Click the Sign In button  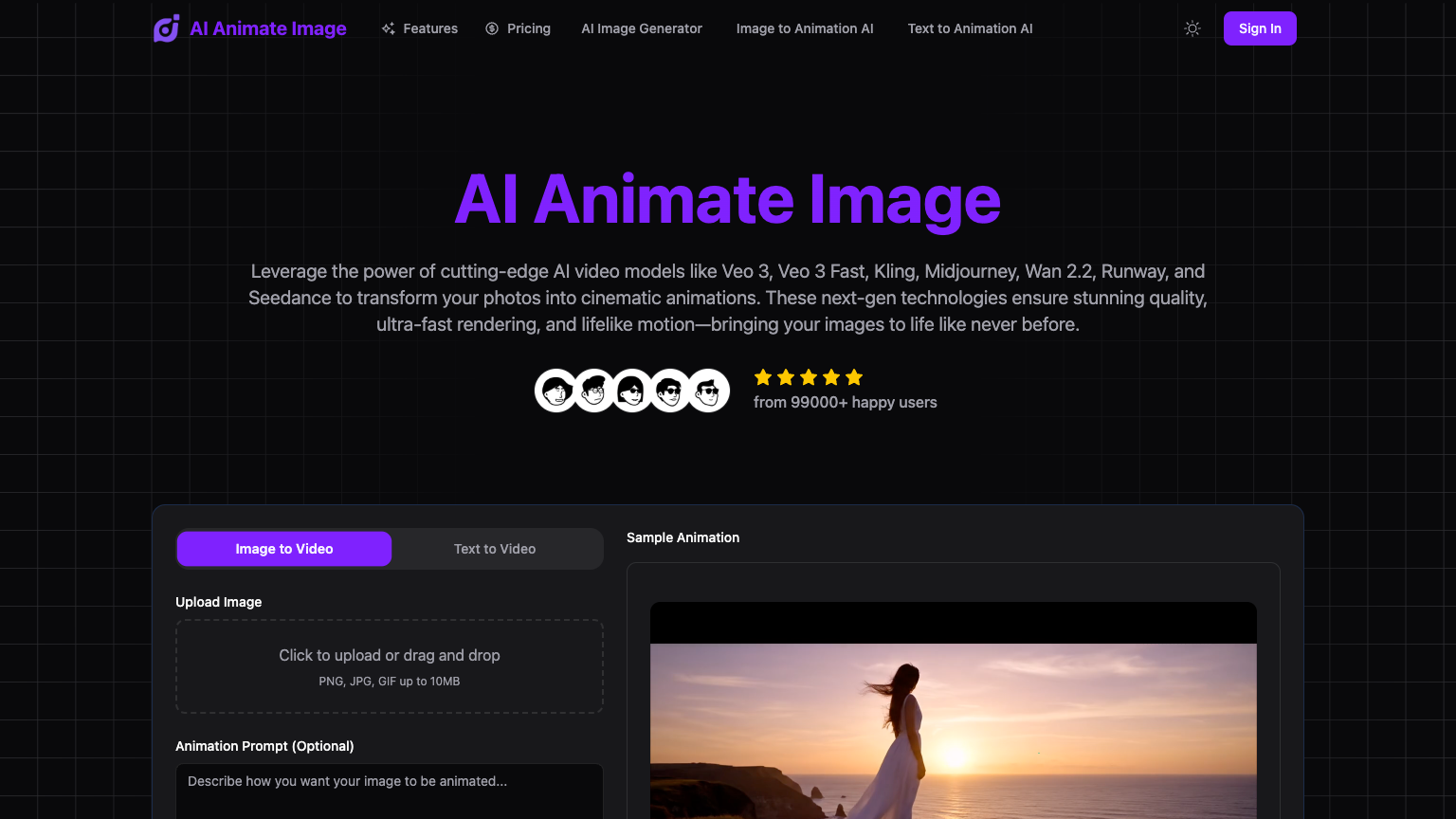pos(1260,28)
